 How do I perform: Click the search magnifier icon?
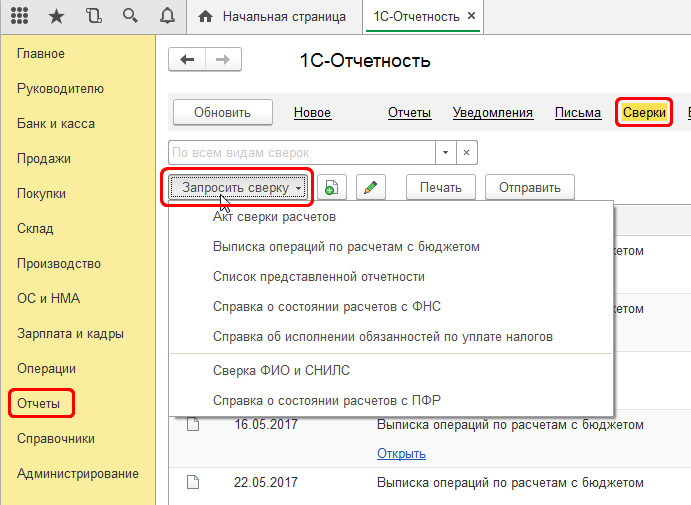(130, 16)
